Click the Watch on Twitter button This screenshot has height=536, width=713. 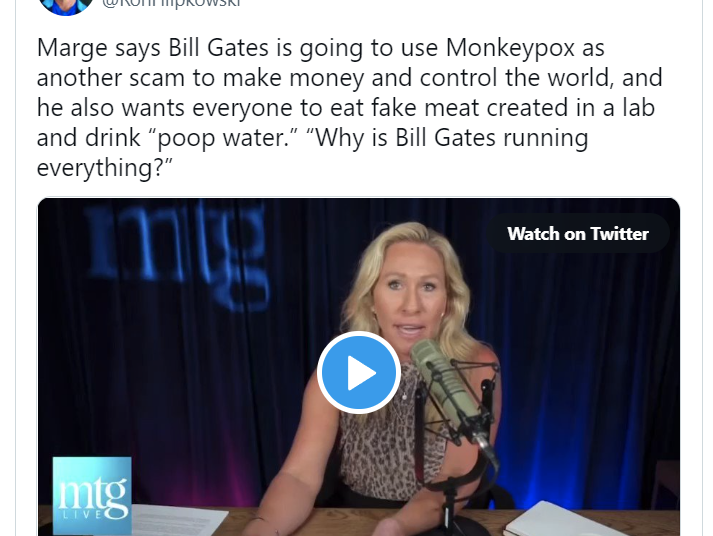[x=578, y=234]
